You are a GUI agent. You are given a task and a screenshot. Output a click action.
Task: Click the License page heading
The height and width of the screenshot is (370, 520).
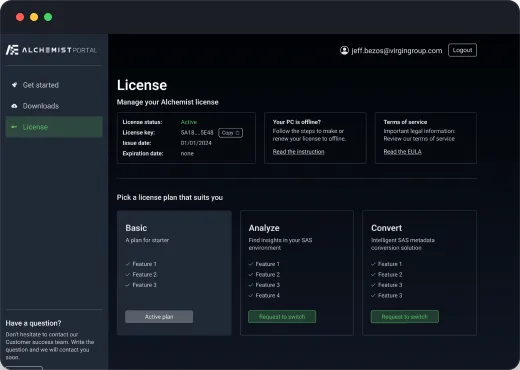click(142, 85)
